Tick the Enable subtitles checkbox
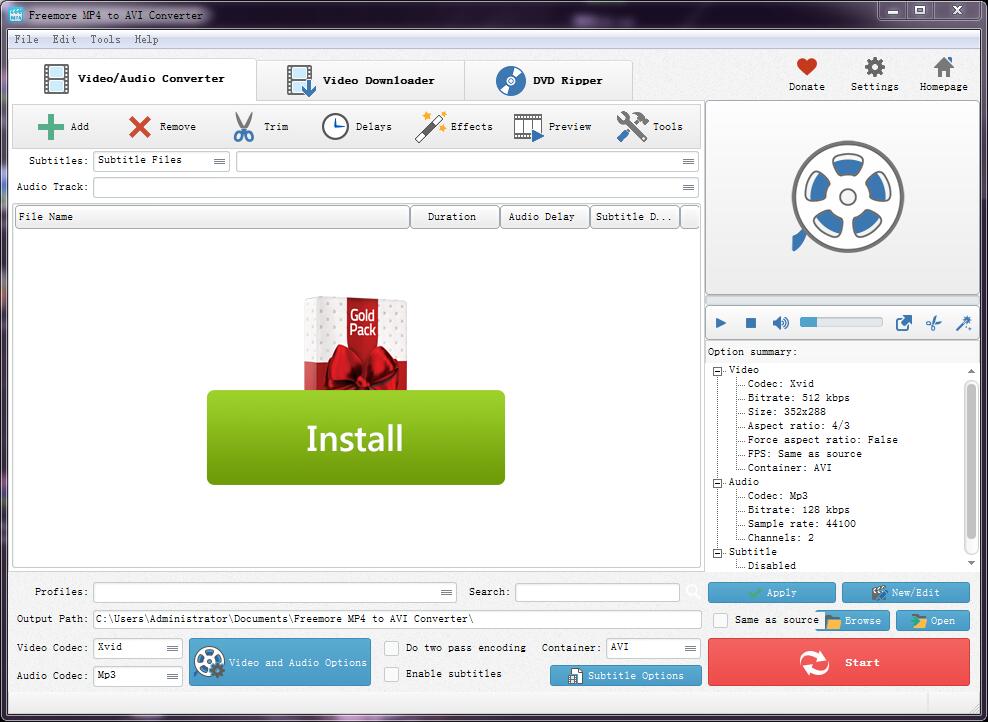 coord(392,674)
